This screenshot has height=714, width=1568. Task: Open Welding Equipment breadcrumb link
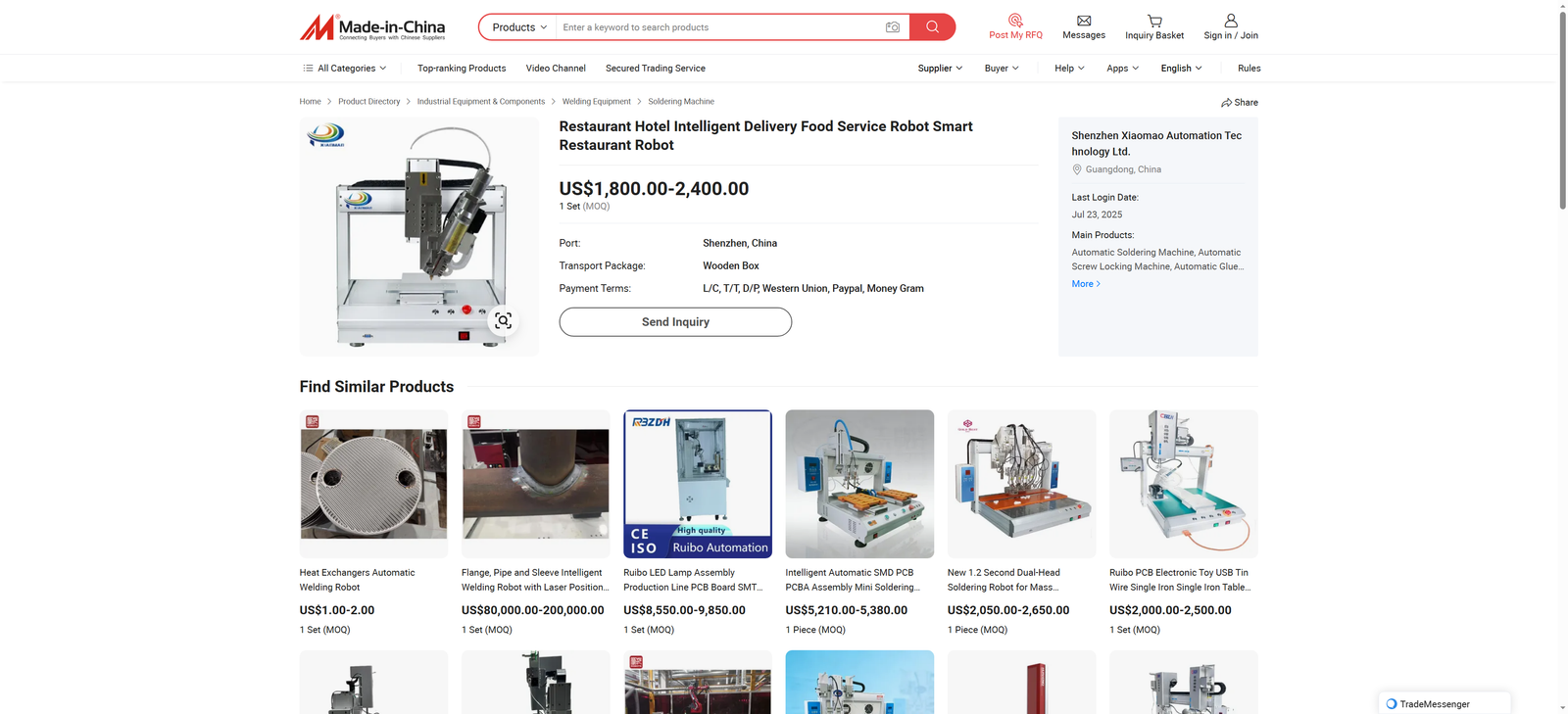tap(596, 102)
